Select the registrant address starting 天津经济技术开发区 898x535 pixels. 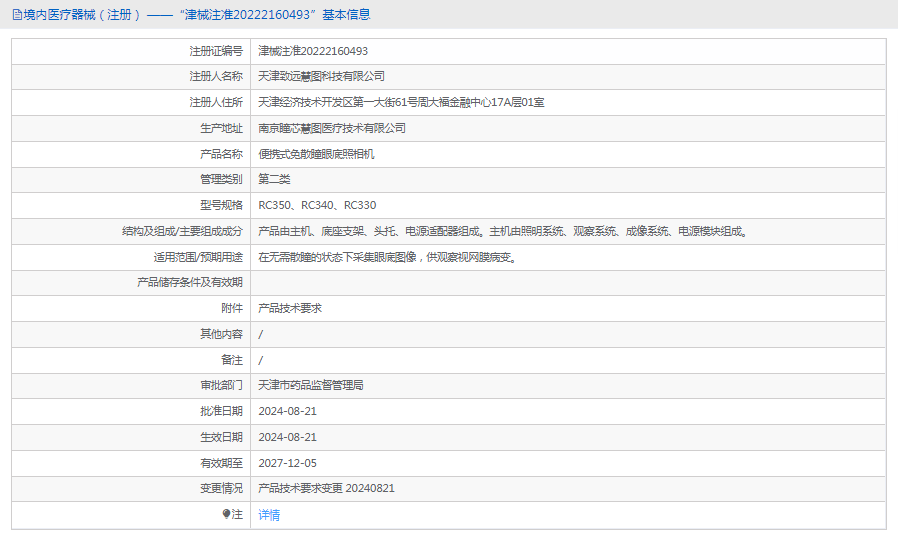coord(401,103)
